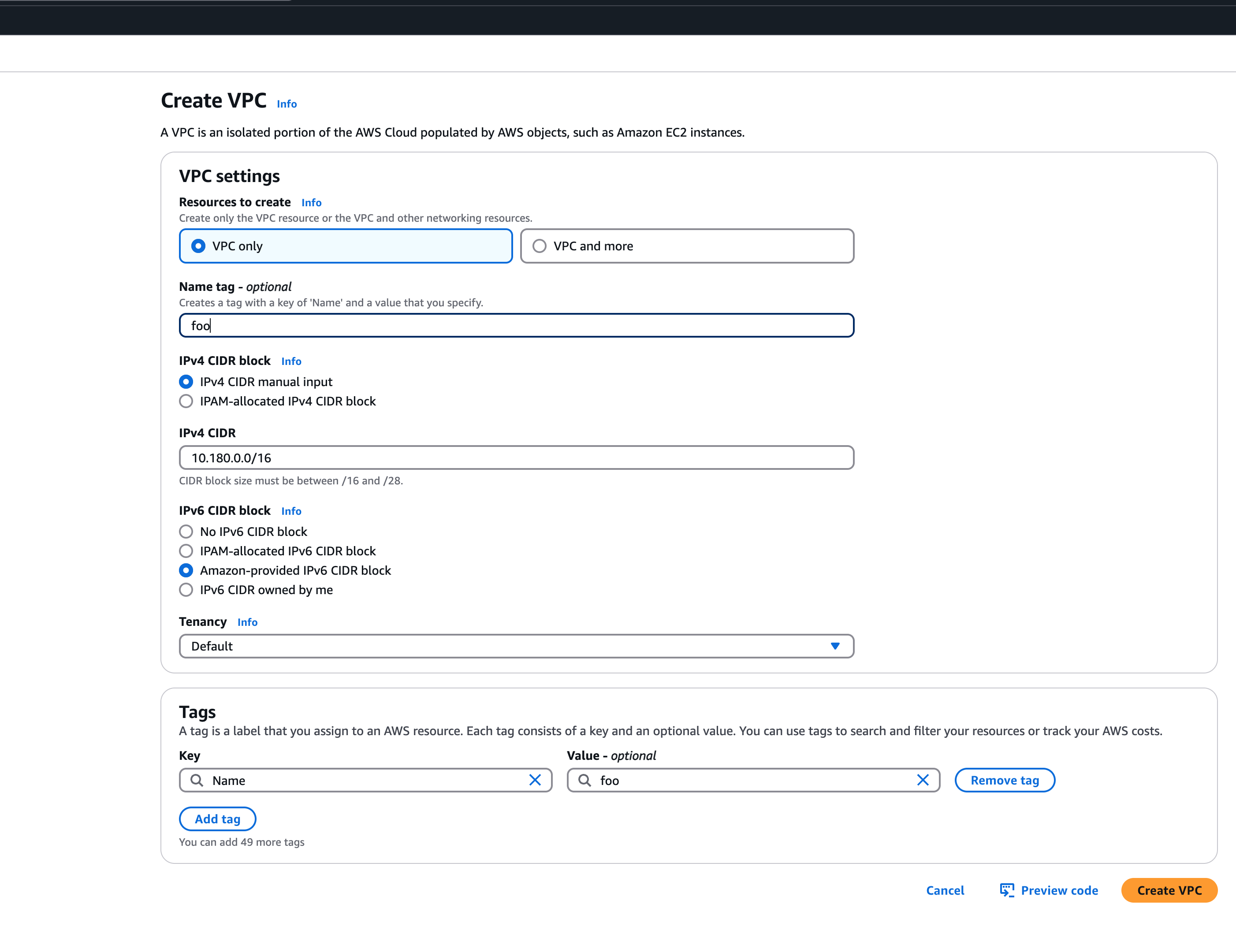1236x952 pixels.
Task: Expand the Tenancy dropdown arrow
Action: point(834,646)
